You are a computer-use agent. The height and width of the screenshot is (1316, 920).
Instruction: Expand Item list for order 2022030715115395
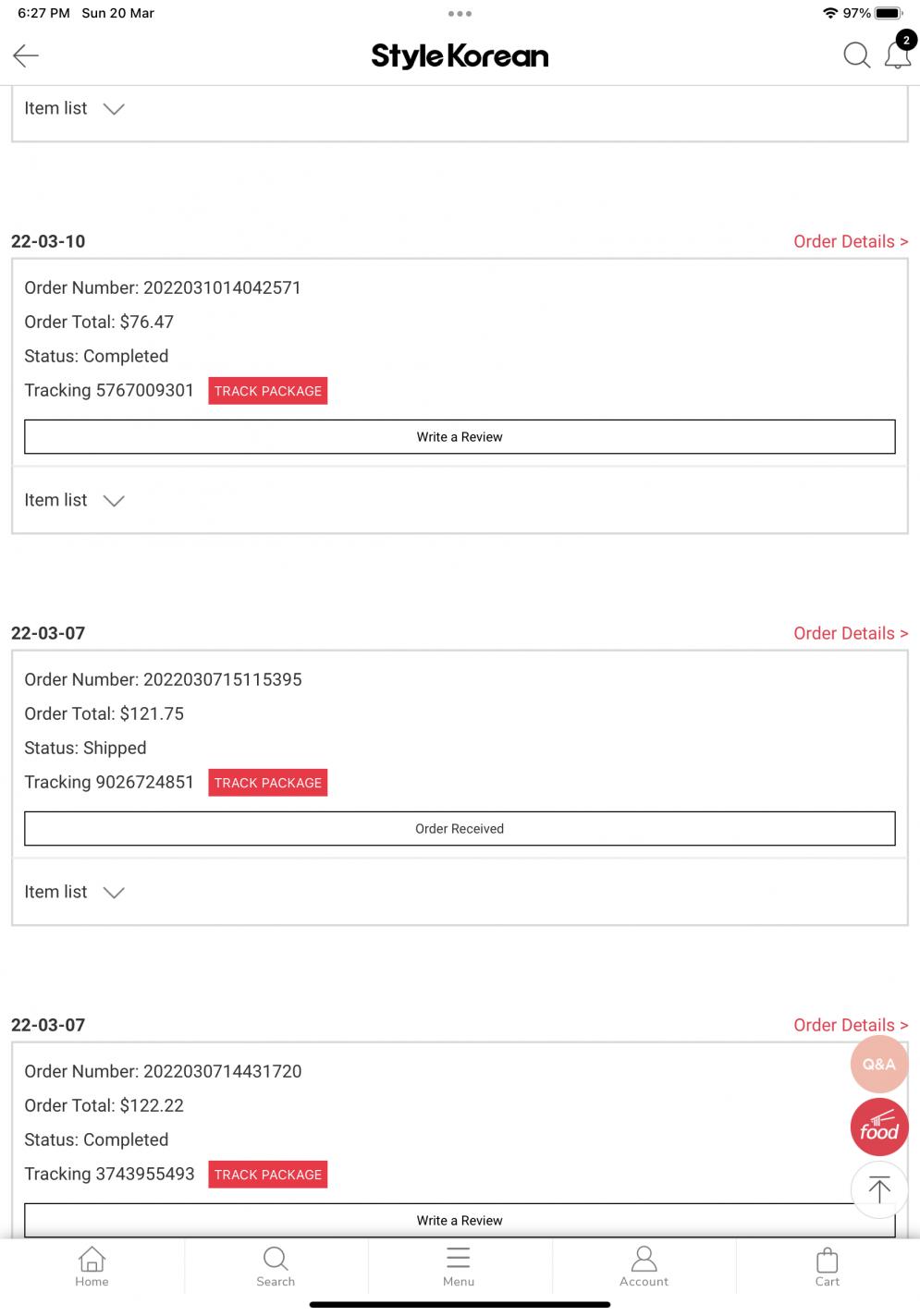(x=74, y=892)
